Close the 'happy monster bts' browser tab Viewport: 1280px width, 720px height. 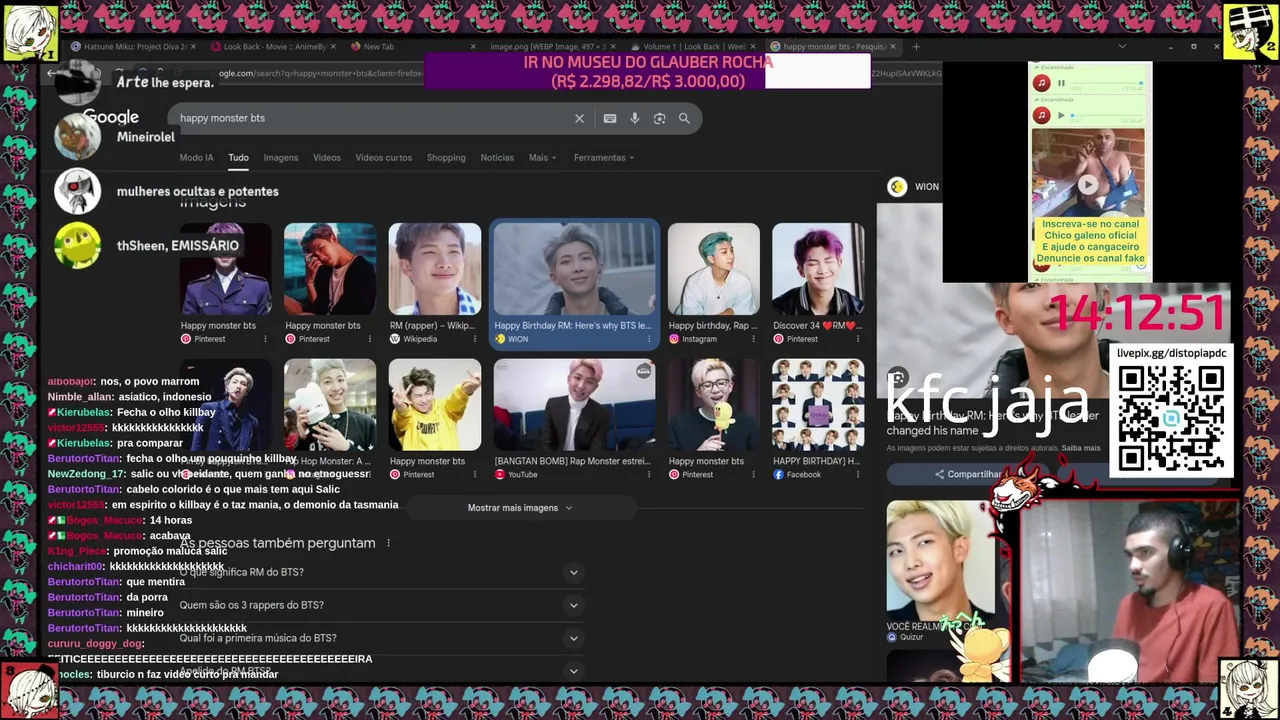[x=893, y=46]
